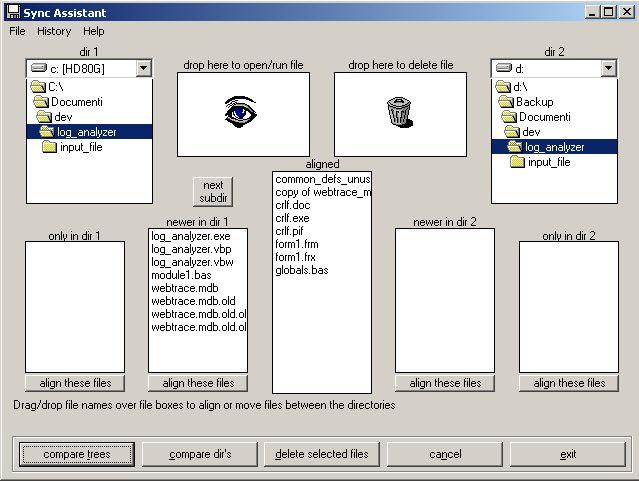Click the Sync Assistant title bar icon
Screen dimensions: 639x481
(x=10, y=11)
